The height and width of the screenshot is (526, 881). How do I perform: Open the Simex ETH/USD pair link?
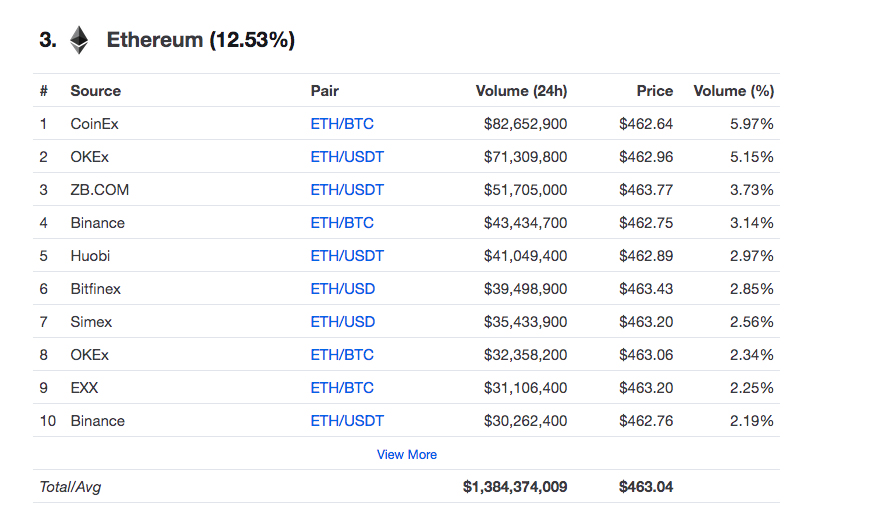343,322
